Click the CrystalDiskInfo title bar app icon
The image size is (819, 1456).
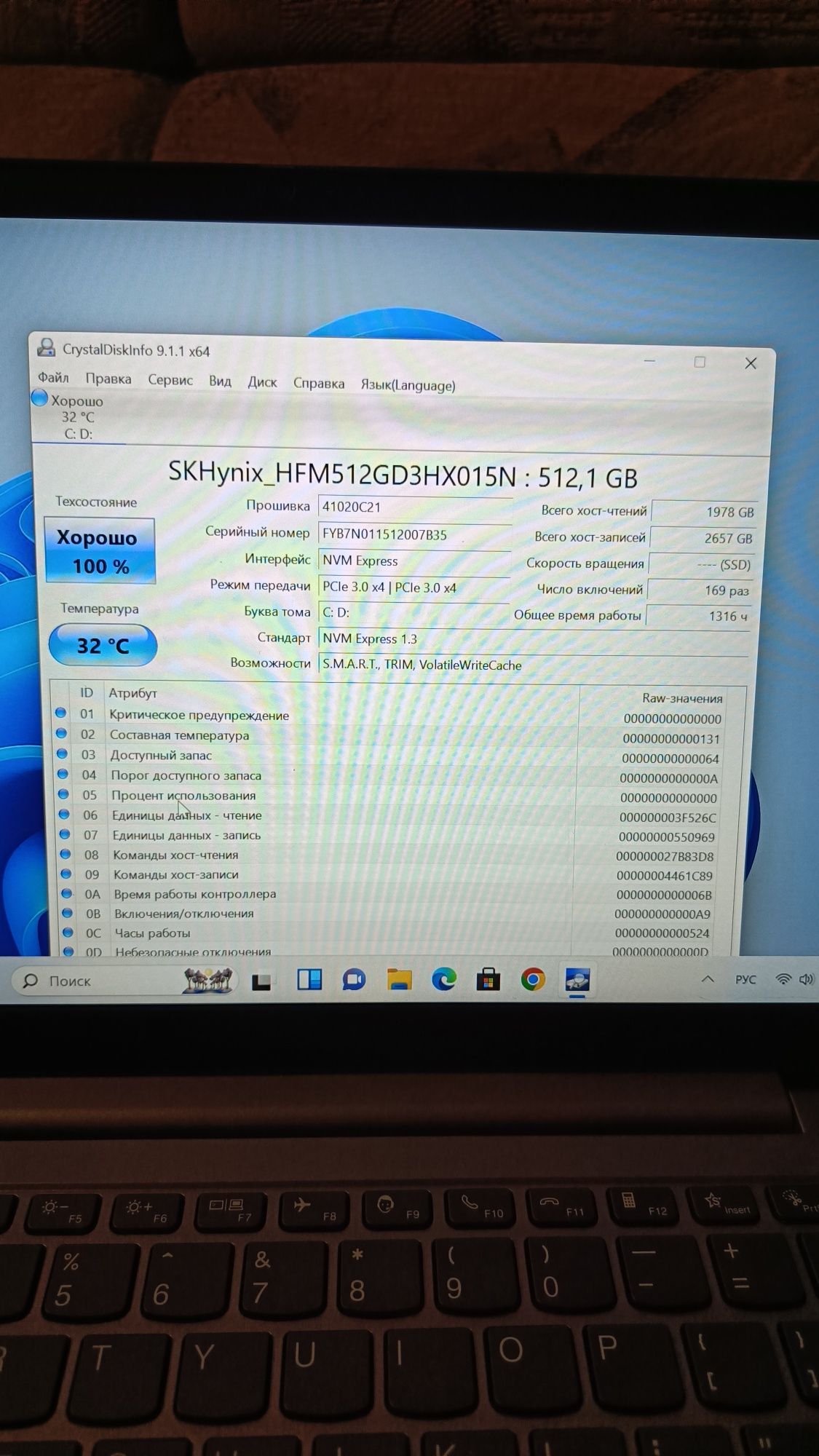point(47,348)
